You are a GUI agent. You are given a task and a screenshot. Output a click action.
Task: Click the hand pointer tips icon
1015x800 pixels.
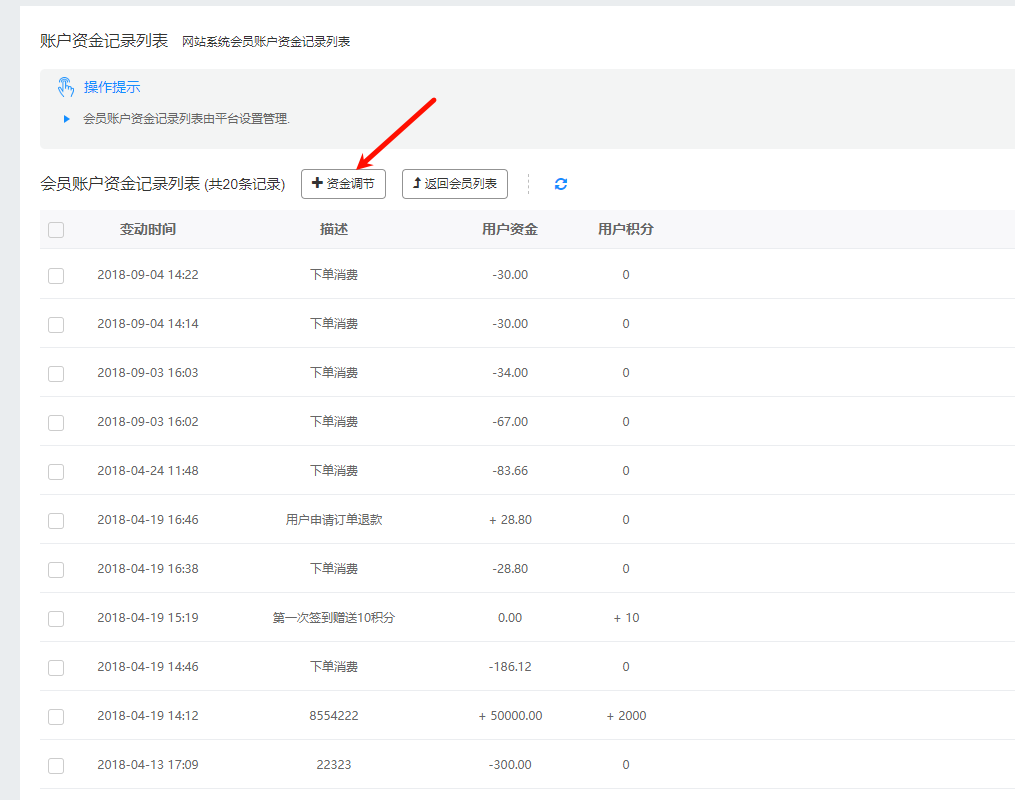pyautogui.click(x=66, y=87)
